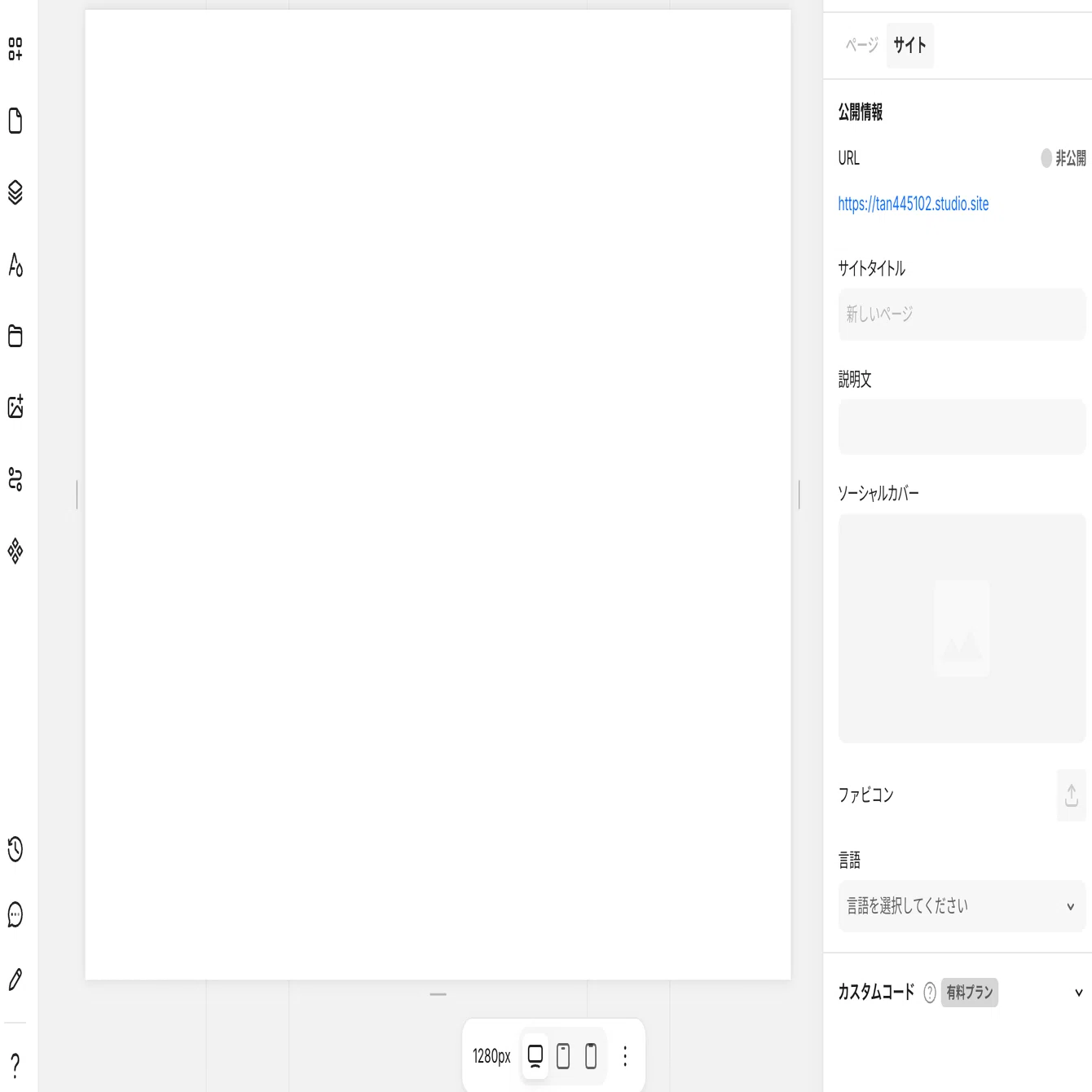This screenshot has width=1092, height=1092.
Task: Open the CMS database icon
Action: coord(15,336)
